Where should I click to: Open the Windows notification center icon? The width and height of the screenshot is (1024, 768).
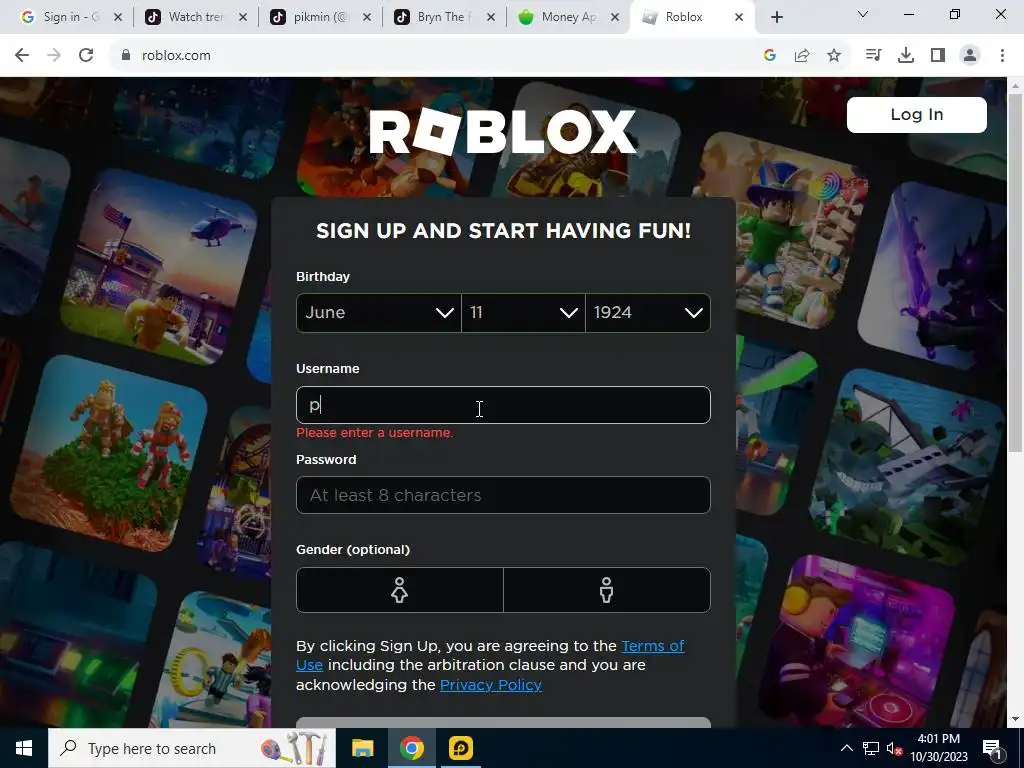click(x=991, y=748)
